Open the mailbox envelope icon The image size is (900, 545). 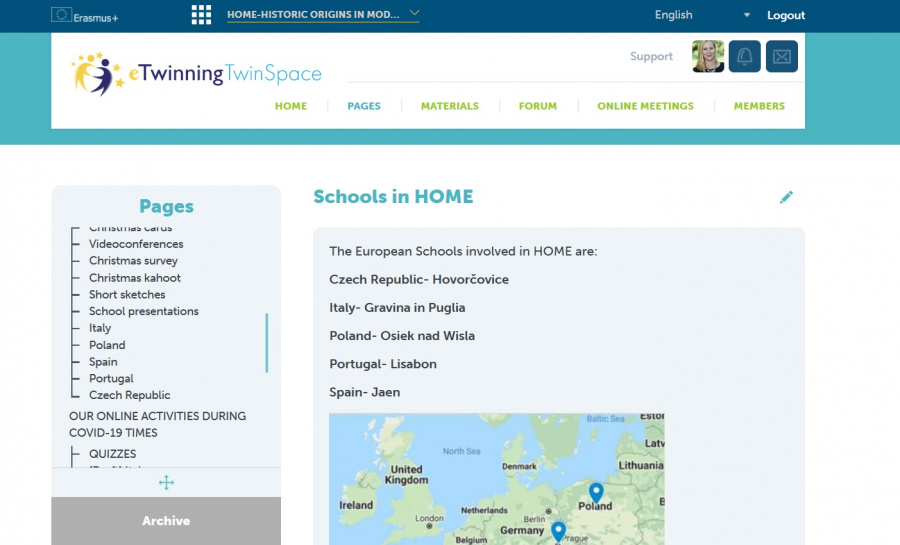(782, 56)
